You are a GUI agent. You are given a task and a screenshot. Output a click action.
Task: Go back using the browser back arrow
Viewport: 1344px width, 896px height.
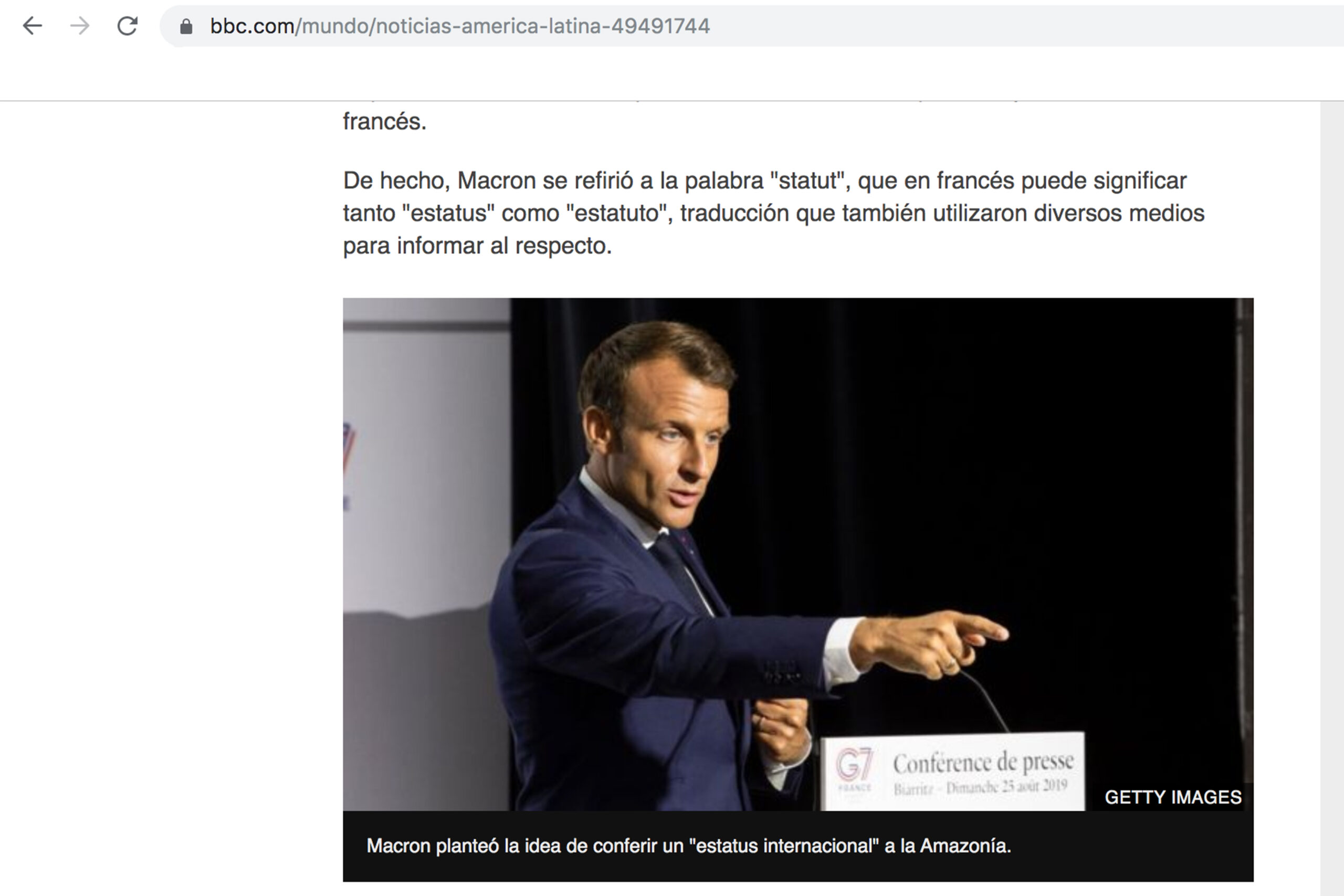(33, 26)
